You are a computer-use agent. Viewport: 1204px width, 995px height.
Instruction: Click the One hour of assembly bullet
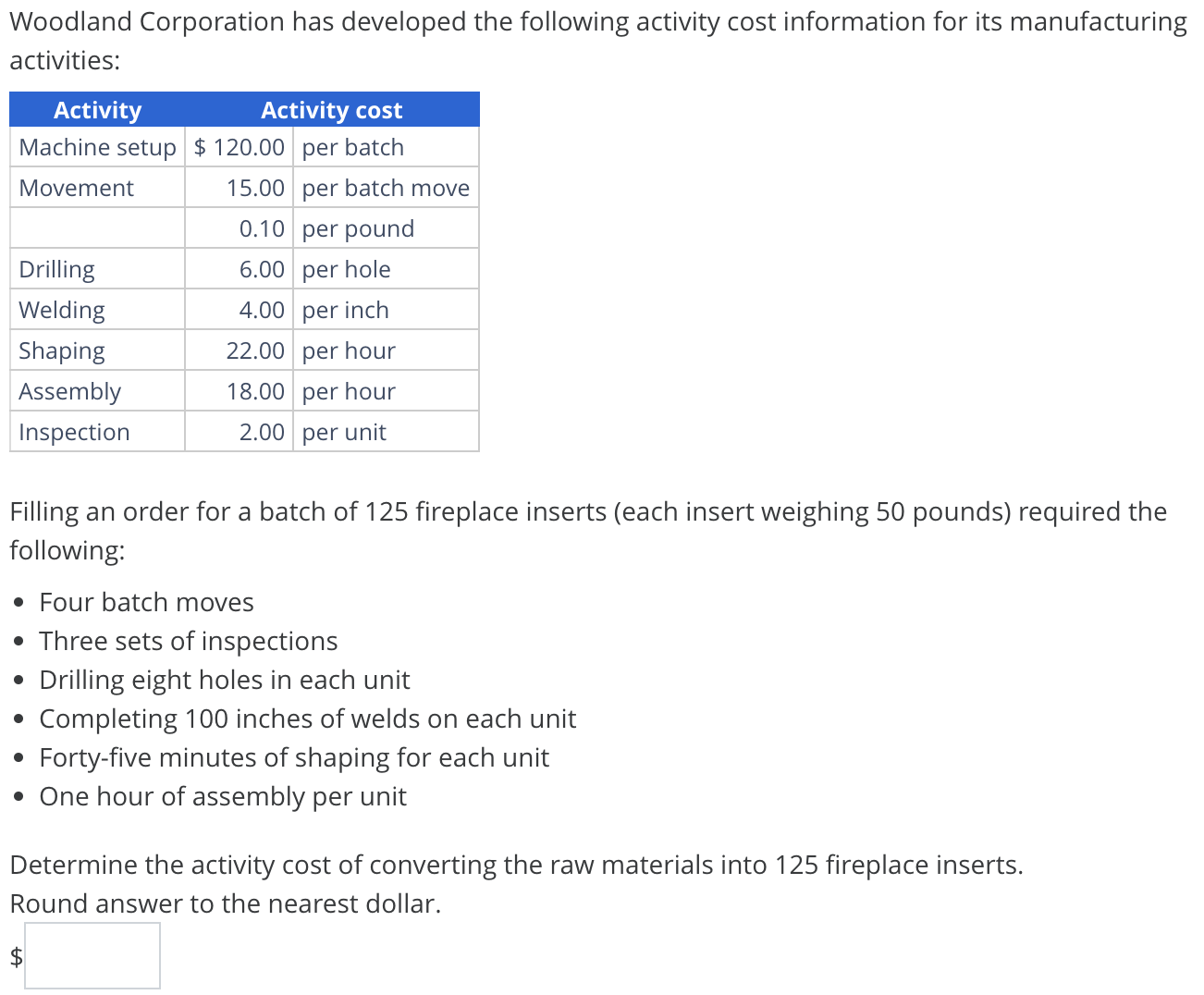(222, 795)
